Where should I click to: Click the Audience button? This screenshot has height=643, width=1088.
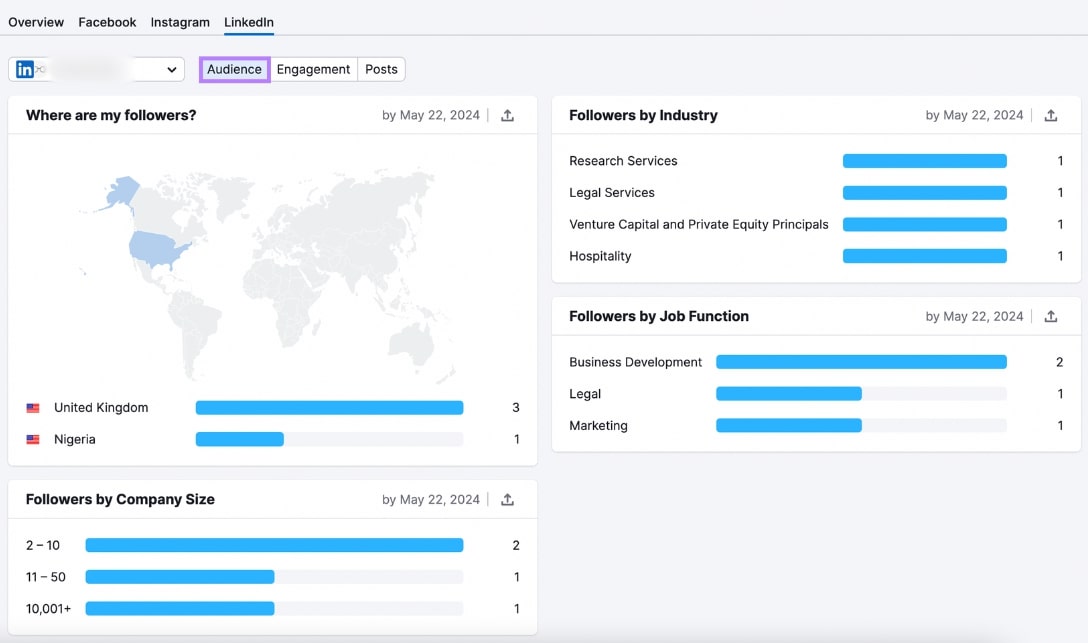(234, 69)
